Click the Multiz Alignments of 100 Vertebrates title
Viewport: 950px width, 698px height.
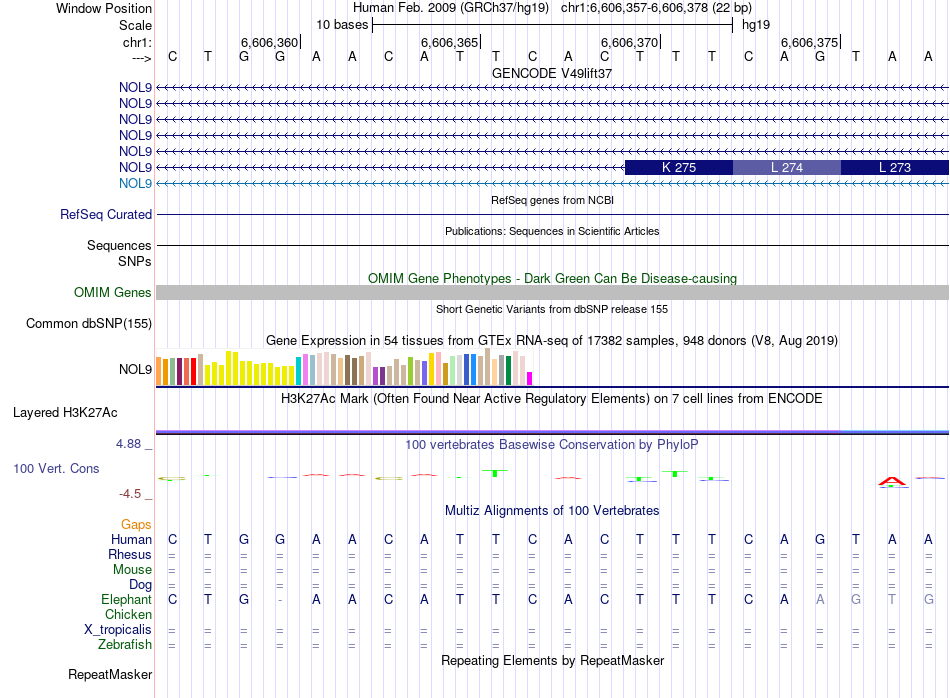point(552,511)
